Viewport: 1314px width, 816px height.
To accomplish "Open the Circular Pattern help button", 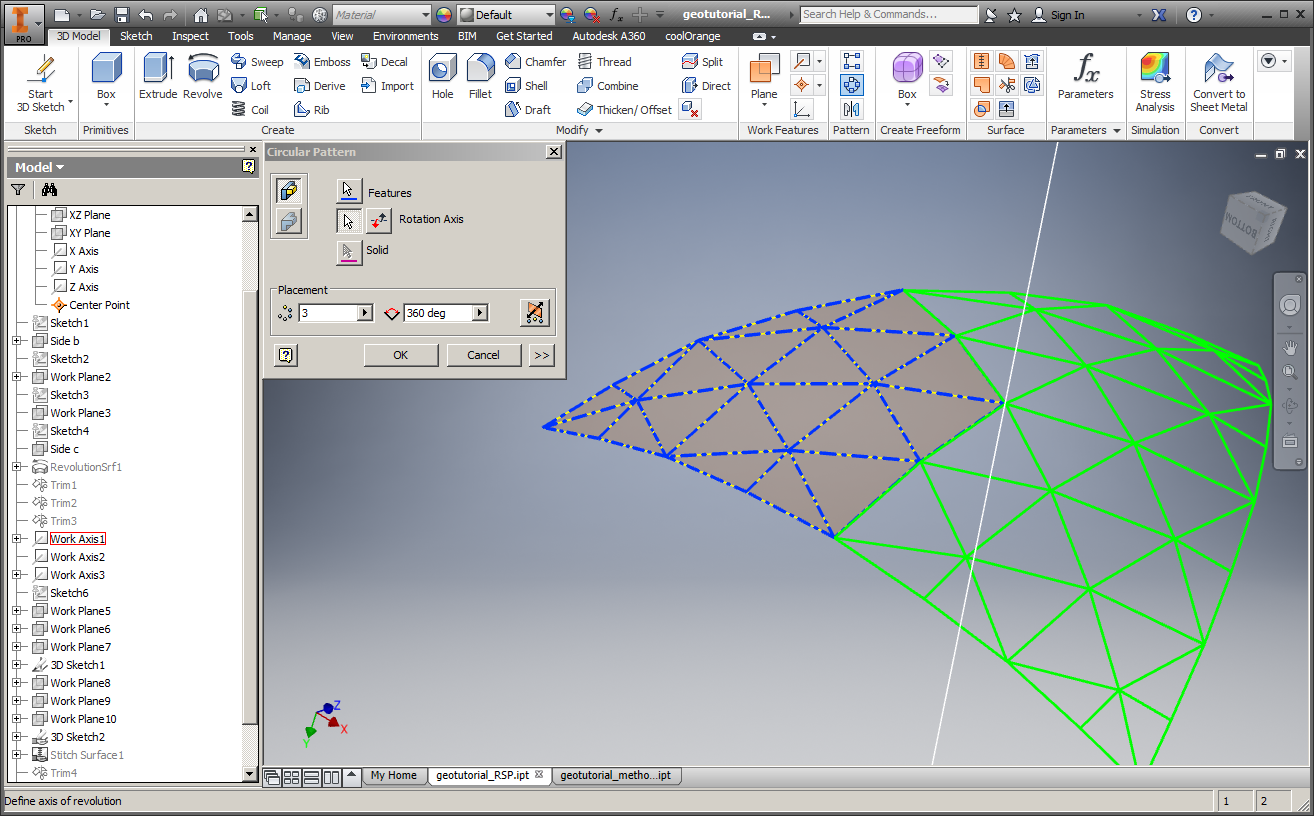I will click(285, 355).
